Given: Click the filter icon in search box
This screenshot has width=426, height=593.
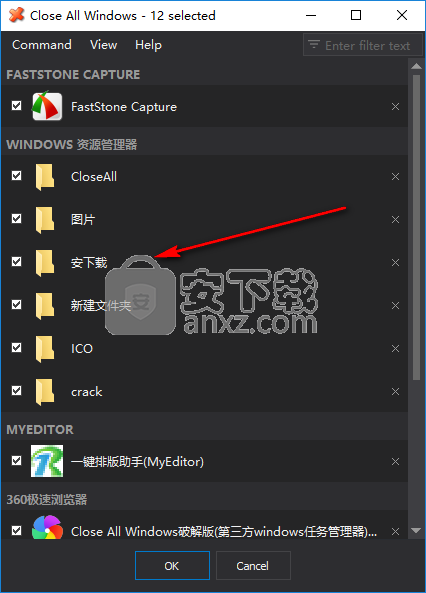Looking at the screenshot, I should (x=314, y=45).
